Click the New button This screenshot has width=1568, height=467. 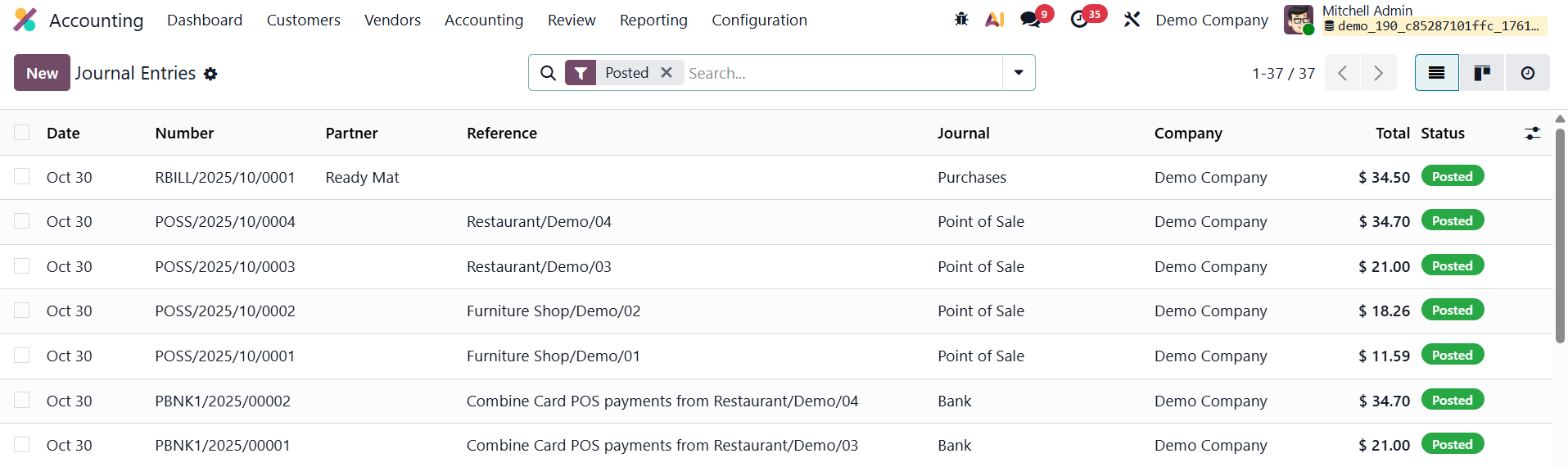point(42,73)
